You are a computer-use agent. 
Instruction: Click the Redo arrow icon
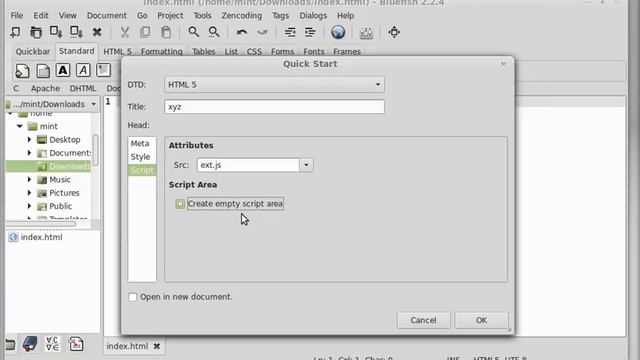click(x=262, y=32)
